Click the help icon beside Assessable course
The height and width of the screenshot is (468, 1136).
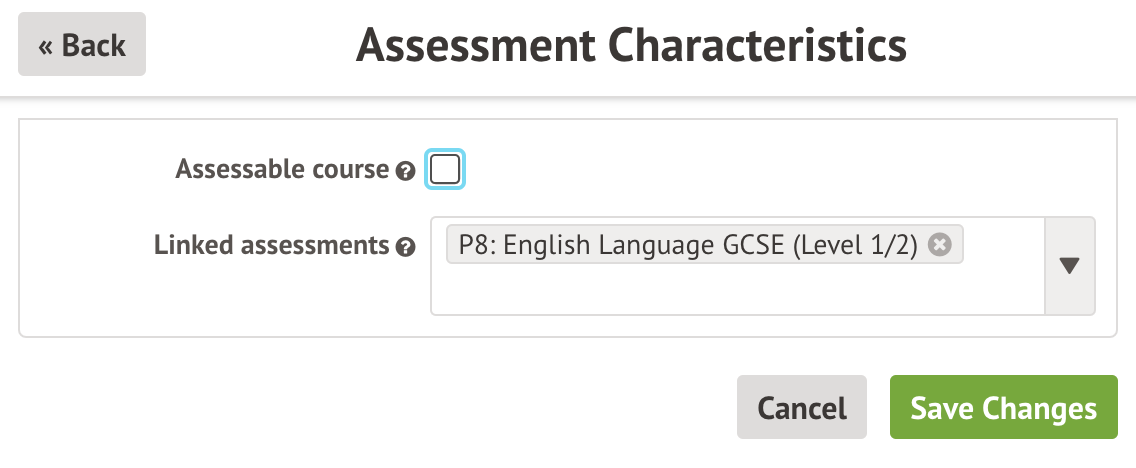click(405, 171)
